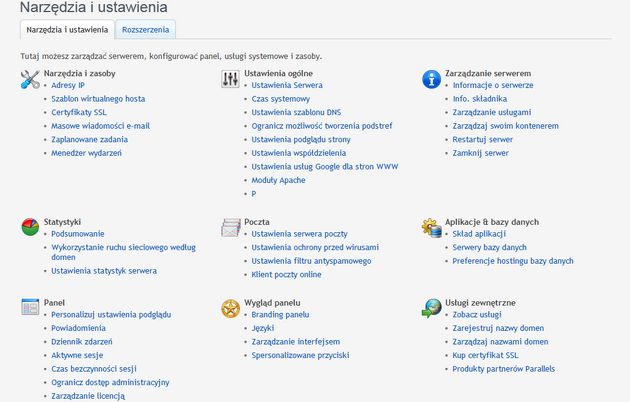Click the Restartuj serwer link

pyautogui.click(x=483, y=140)
